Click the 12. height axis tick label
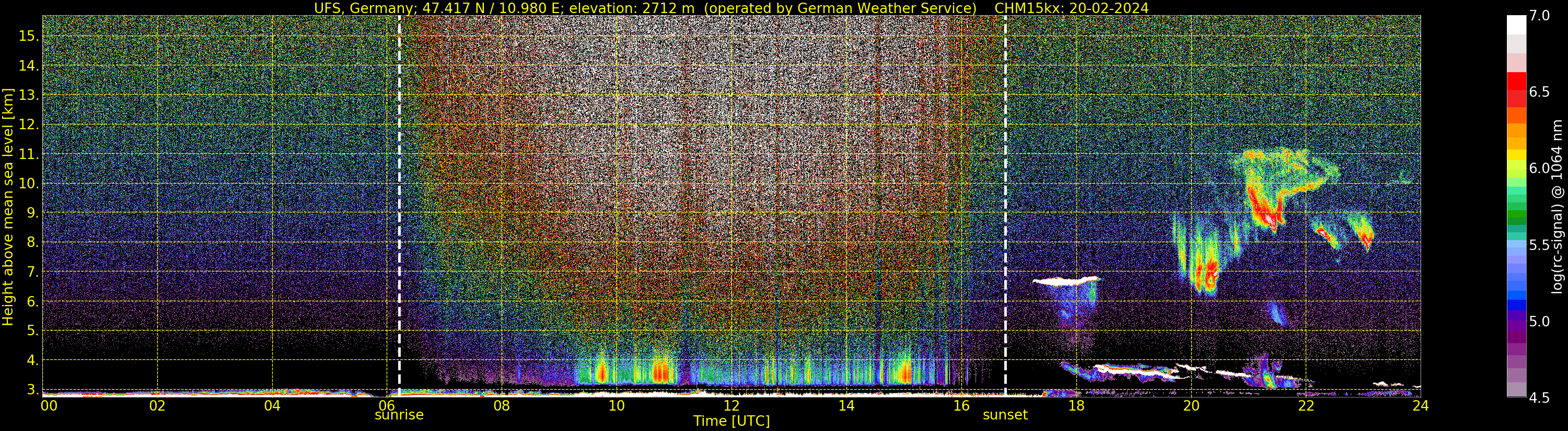The height and width of the screenshot is (431, 1568). click(x=29, y=124)
